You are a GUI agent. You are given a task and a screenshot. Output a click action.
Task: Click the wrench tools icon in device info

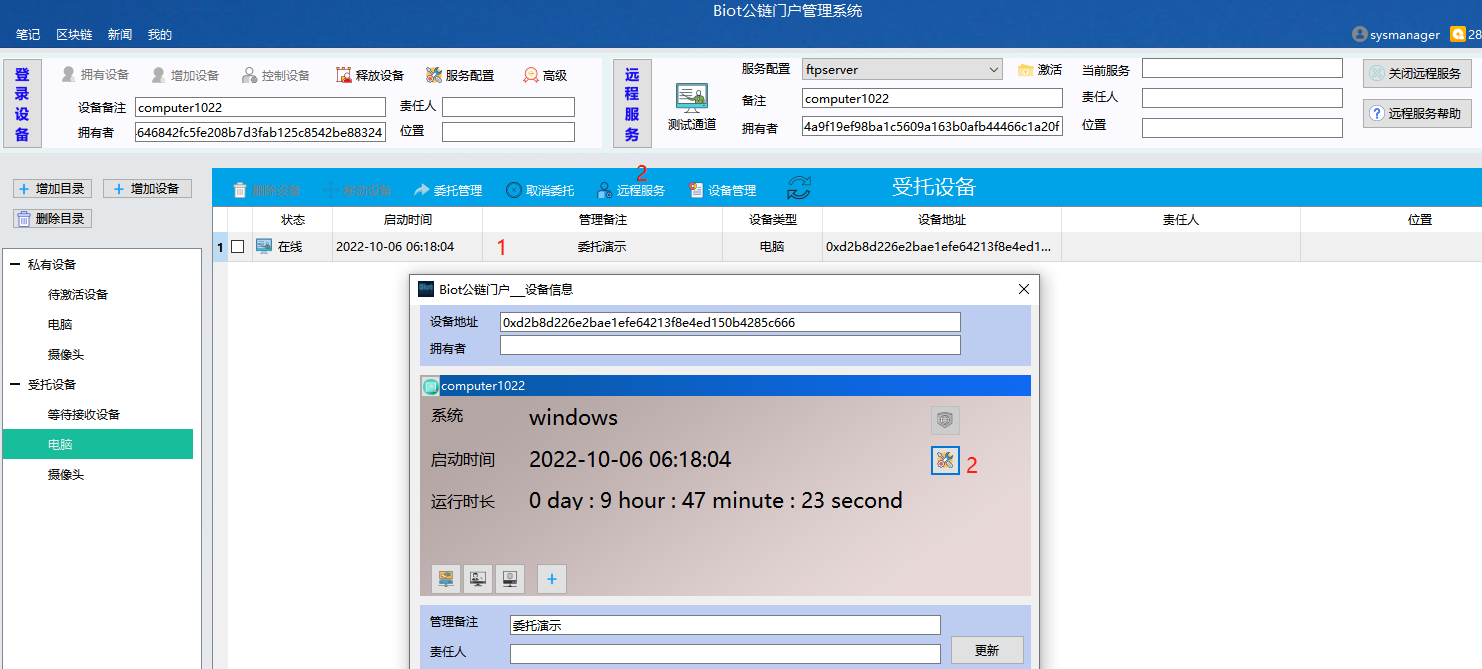click(x=945, y=460)
